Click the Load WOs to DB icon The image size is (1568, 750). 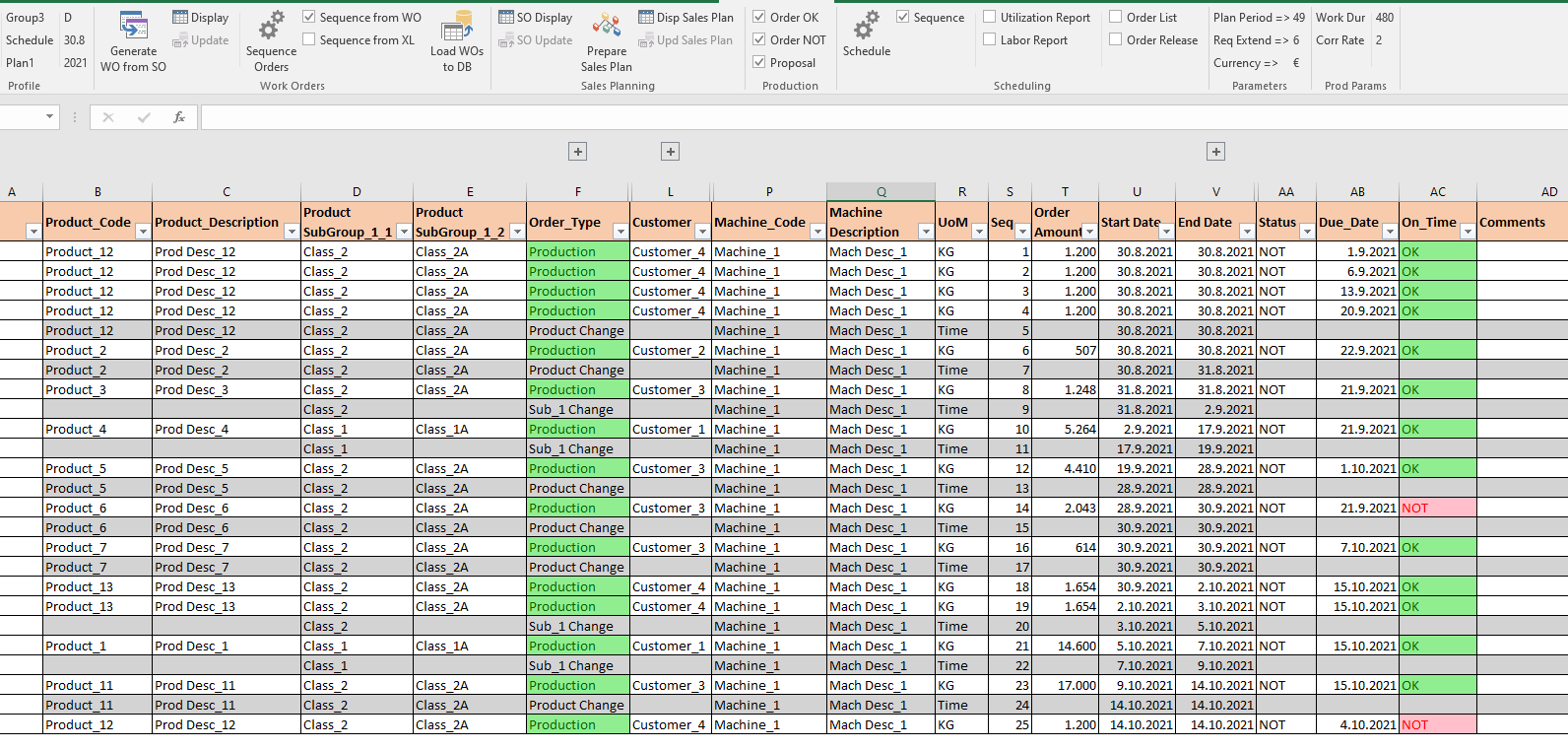point(457,26)
